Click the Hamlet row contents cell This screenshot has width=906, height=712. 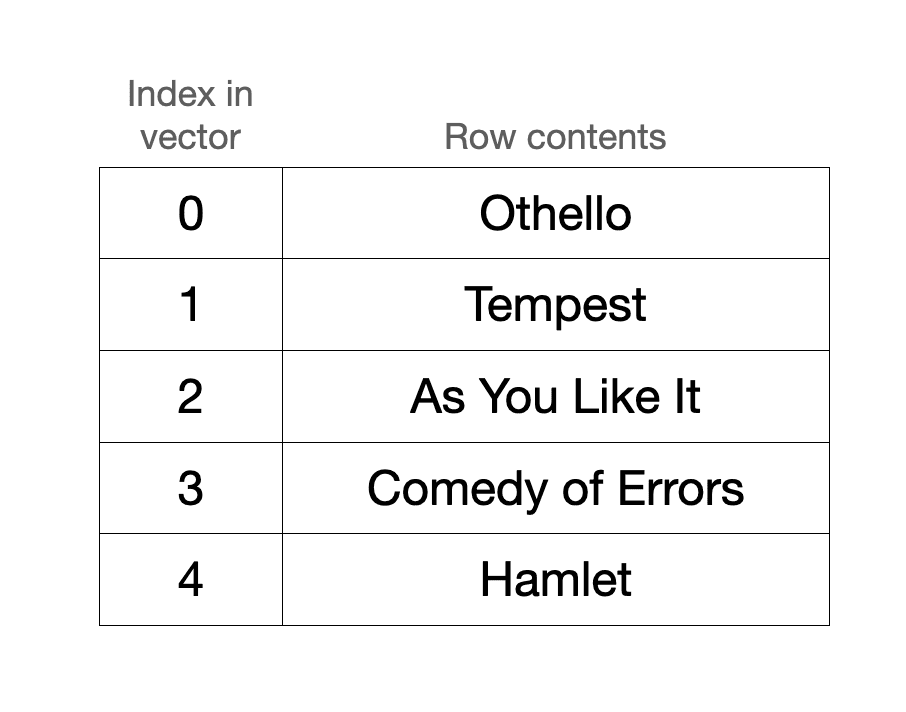point(555,580)
